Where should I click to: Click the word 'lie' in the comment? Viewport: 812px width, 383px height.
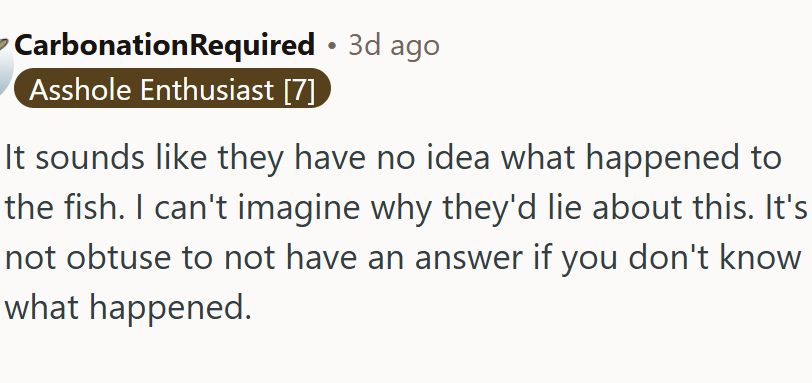(x=562, y=207)
